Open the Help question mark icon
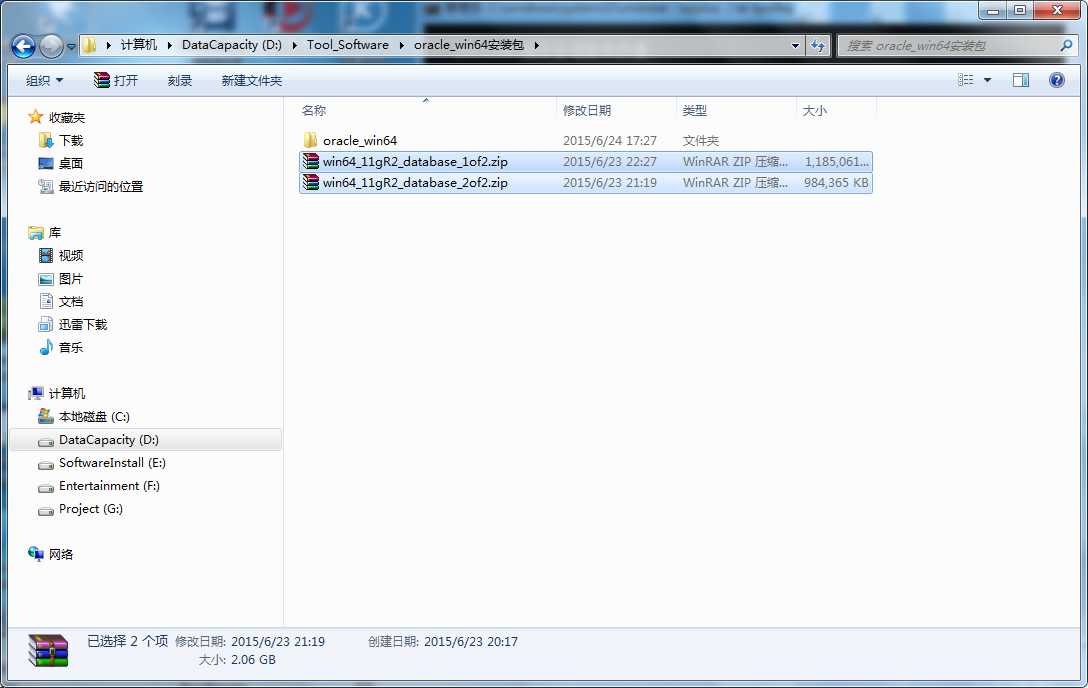 tap(1057, 80)
